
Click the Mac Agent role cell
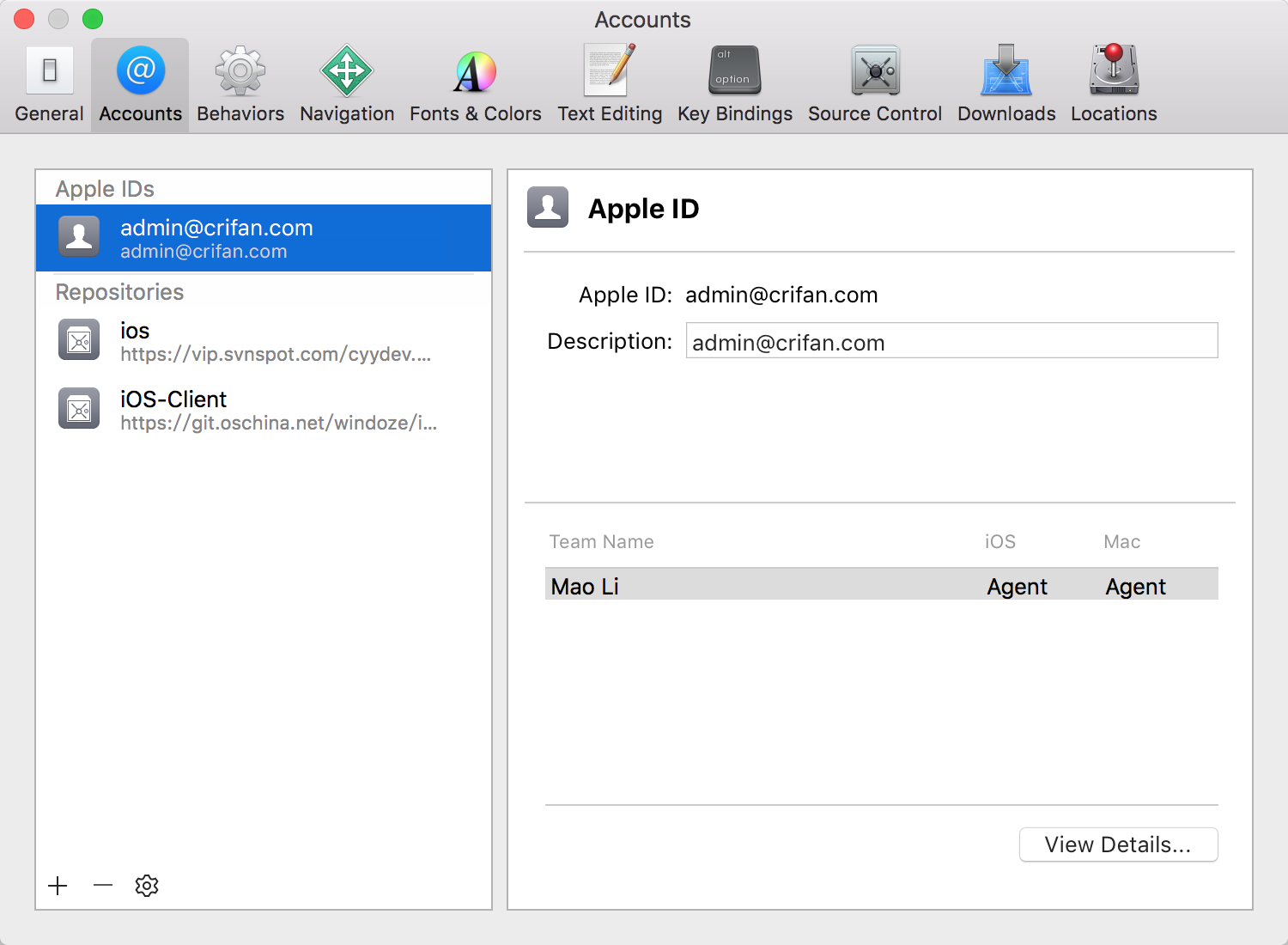1136,587
